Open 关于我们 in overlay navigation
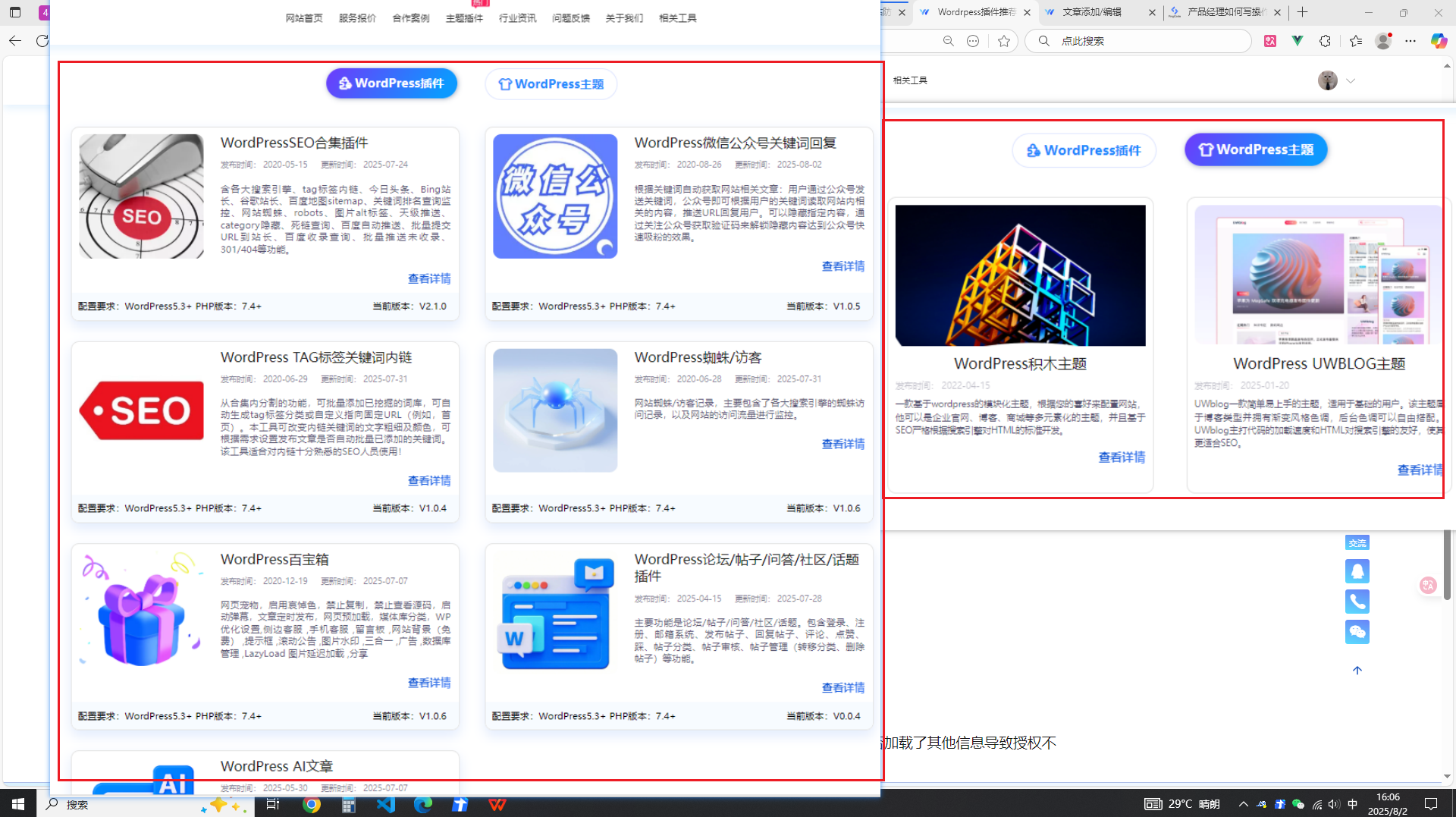Viewport: 1456px width, 817px height. pyautogui.click(x=624, y=18)
